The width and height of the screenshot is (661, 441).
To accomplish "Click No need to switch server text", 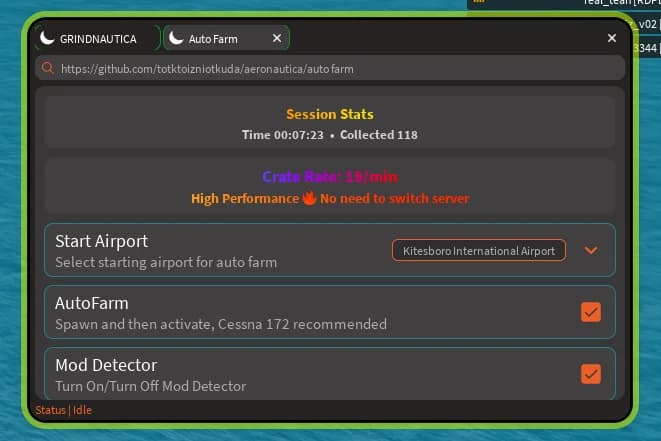I will [395, 199].
